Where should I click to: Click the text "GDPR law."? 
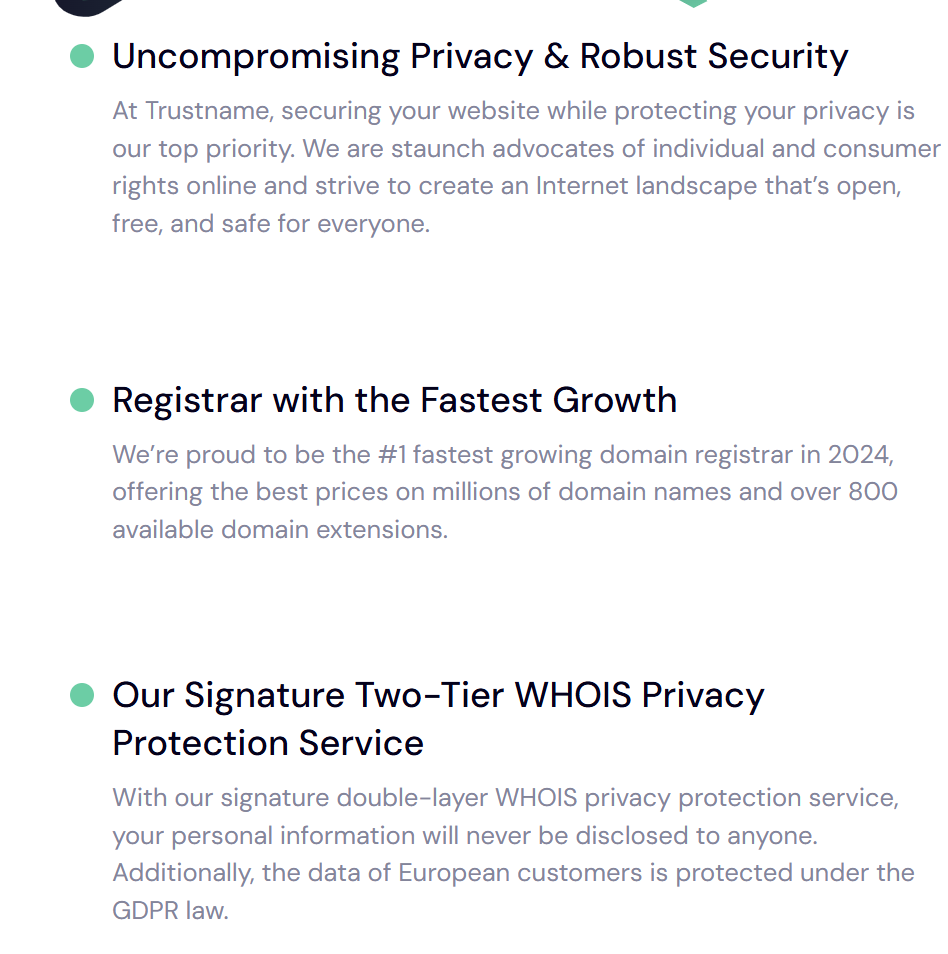[x=170, y=910]
